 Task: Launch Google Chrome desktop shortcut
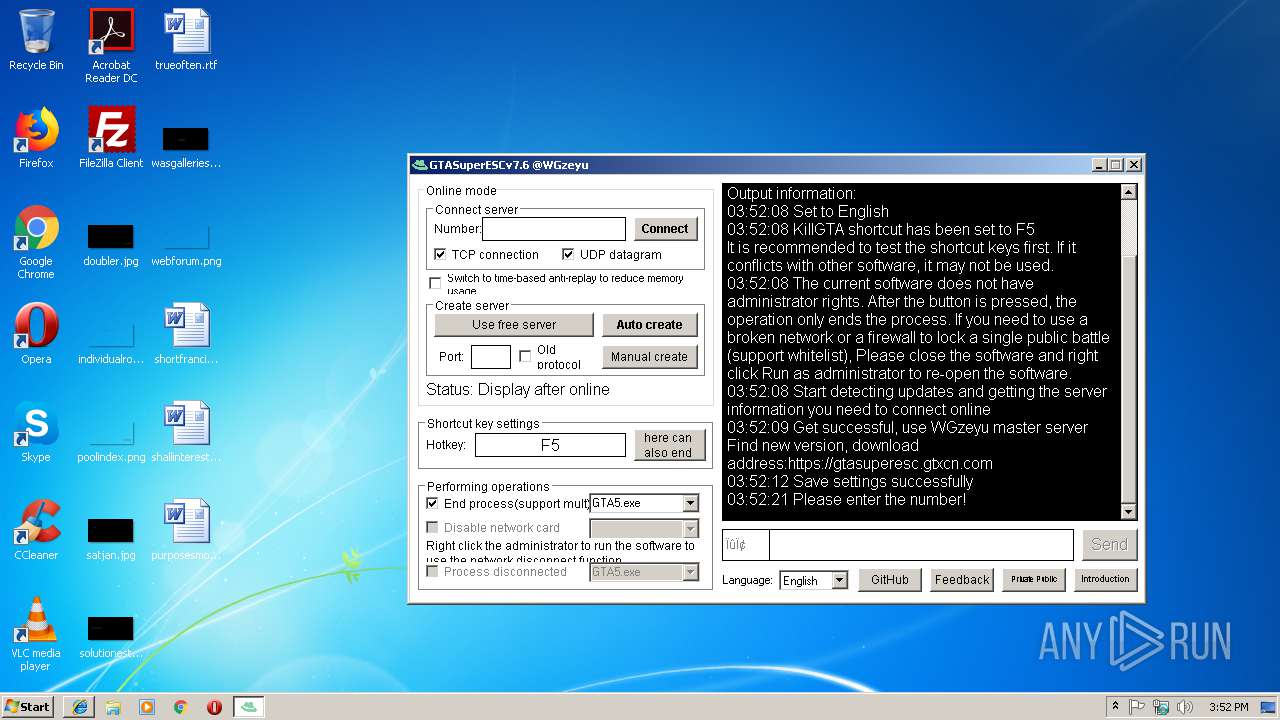(36, 242)
